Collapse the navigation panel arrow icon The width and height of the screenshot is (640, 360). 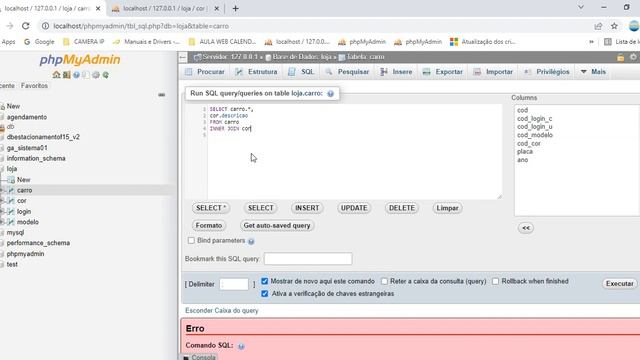[x=183, y=57]
